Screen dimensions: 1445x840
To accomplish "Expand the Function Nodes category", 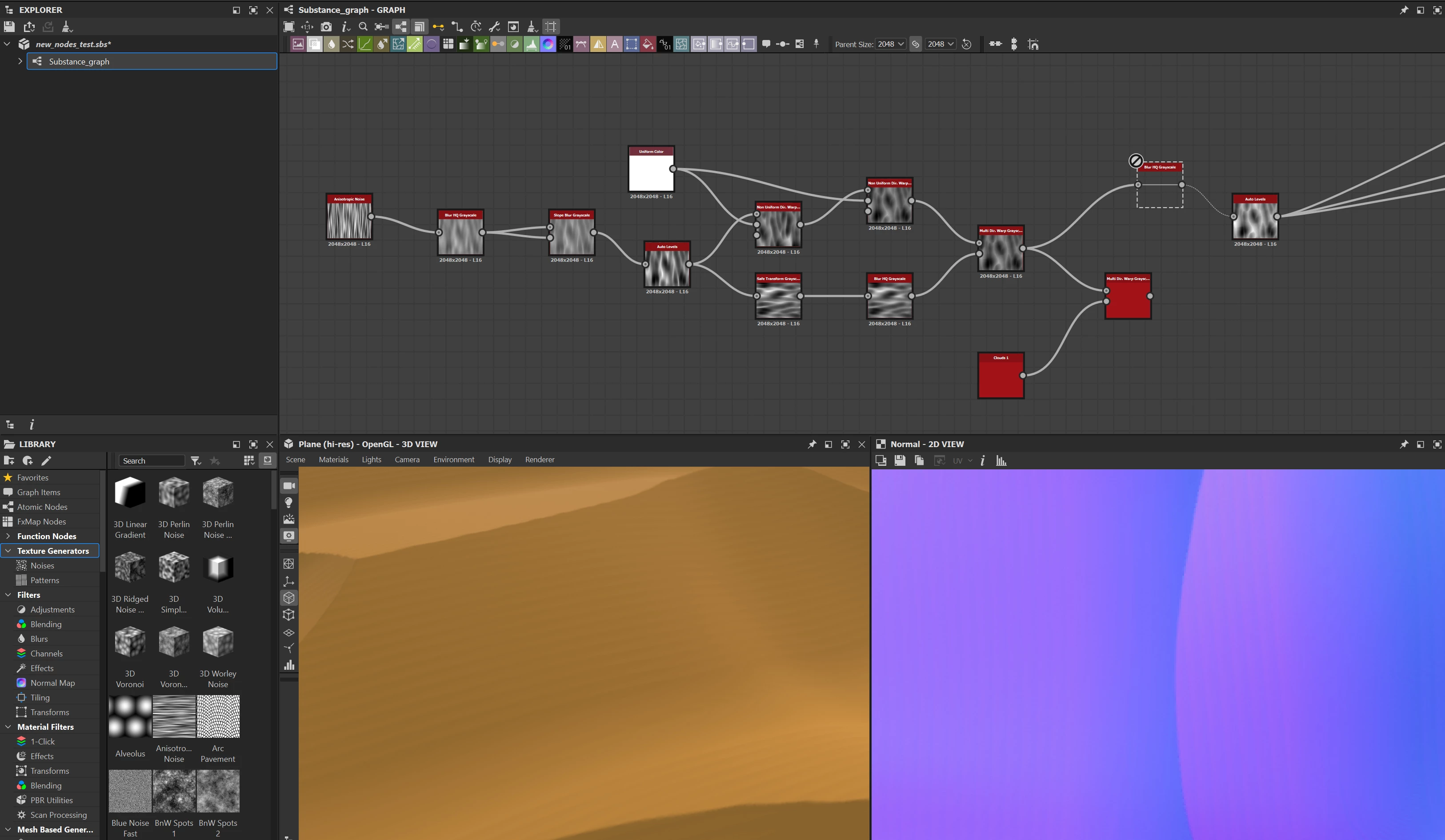I will click(x=8, y=536).
